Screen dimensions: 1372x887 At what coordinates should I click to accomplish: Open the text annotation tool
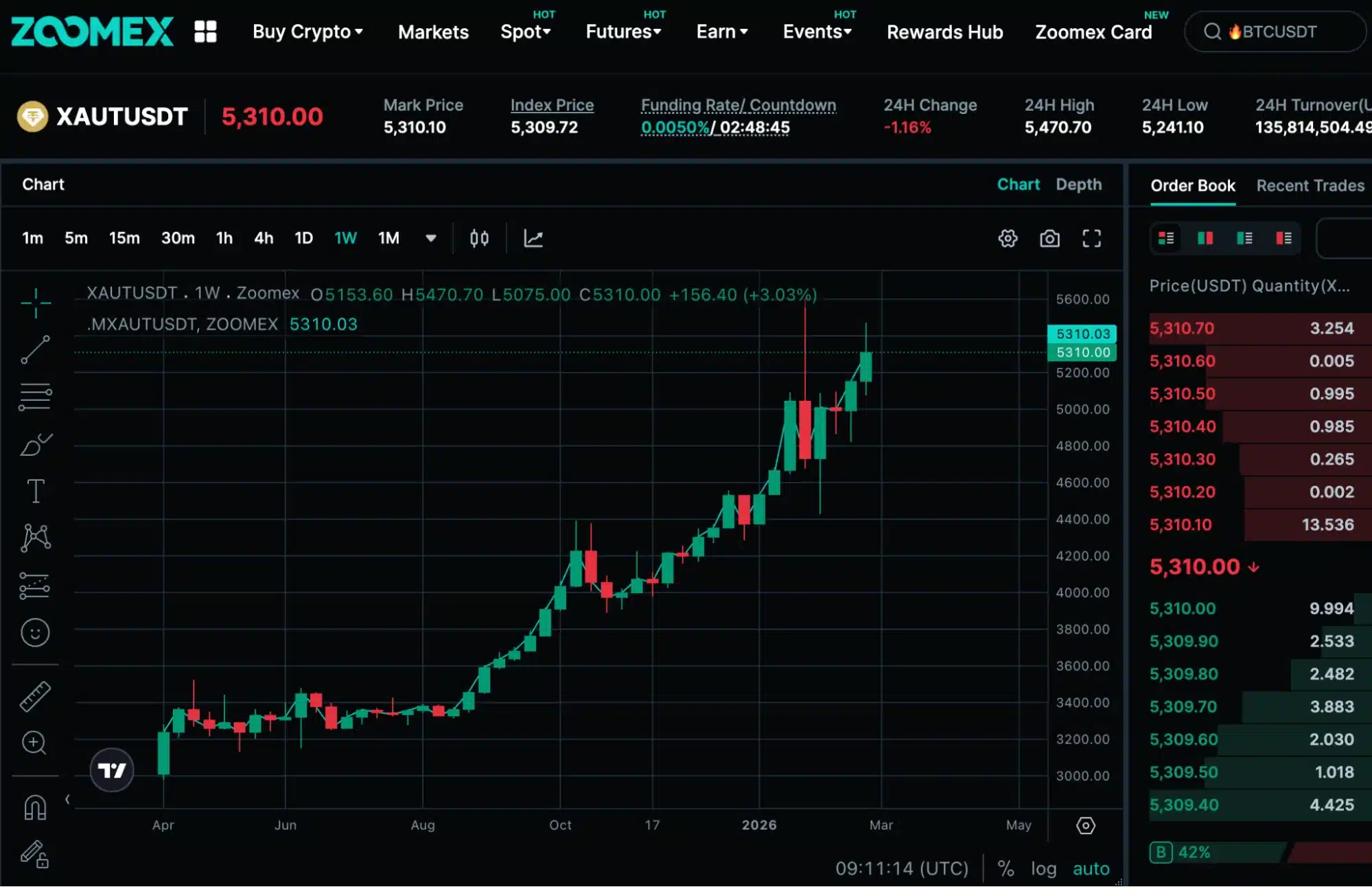coord(36,490)
